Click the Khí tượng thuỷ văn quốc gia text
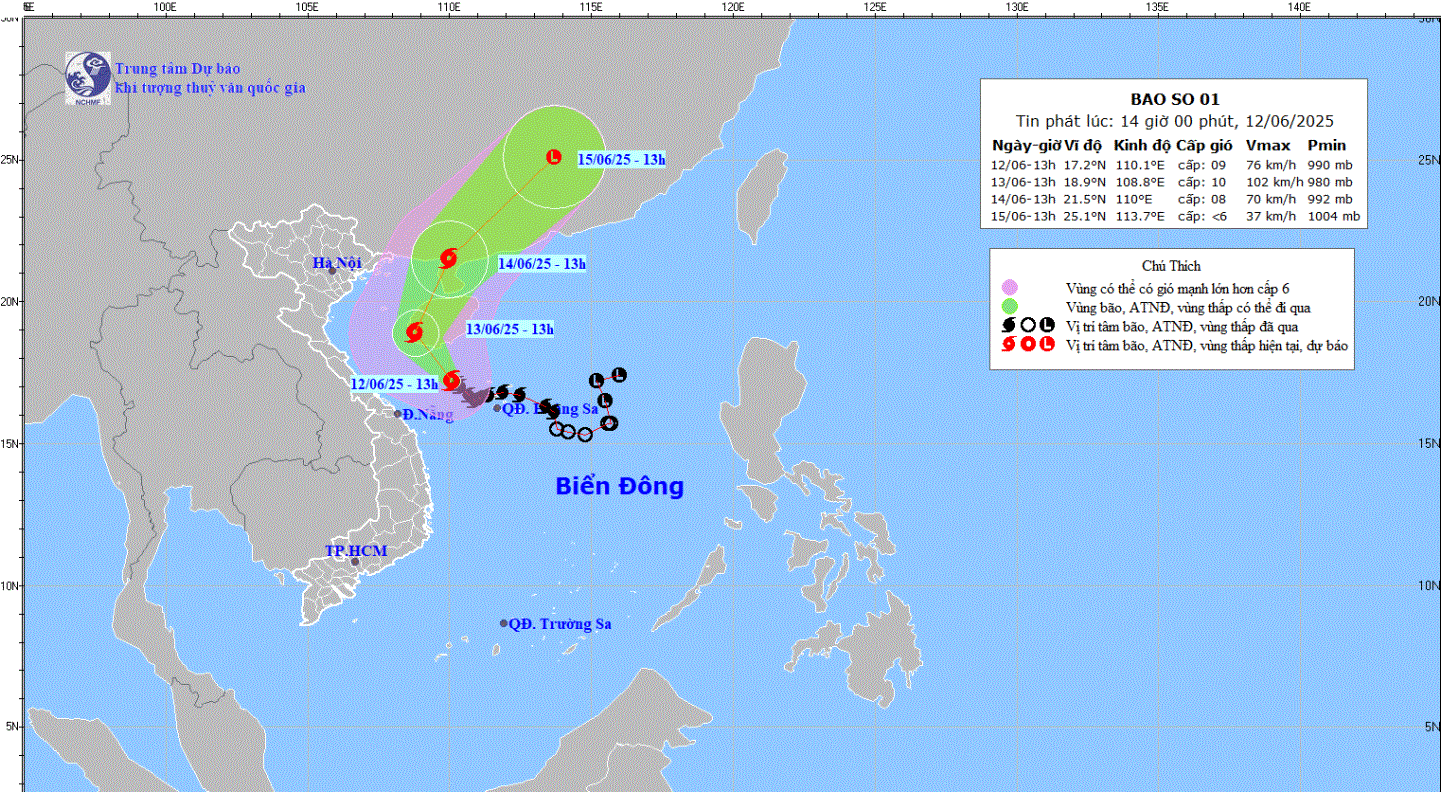The image size is (1443, 794). tap(211, 88)
